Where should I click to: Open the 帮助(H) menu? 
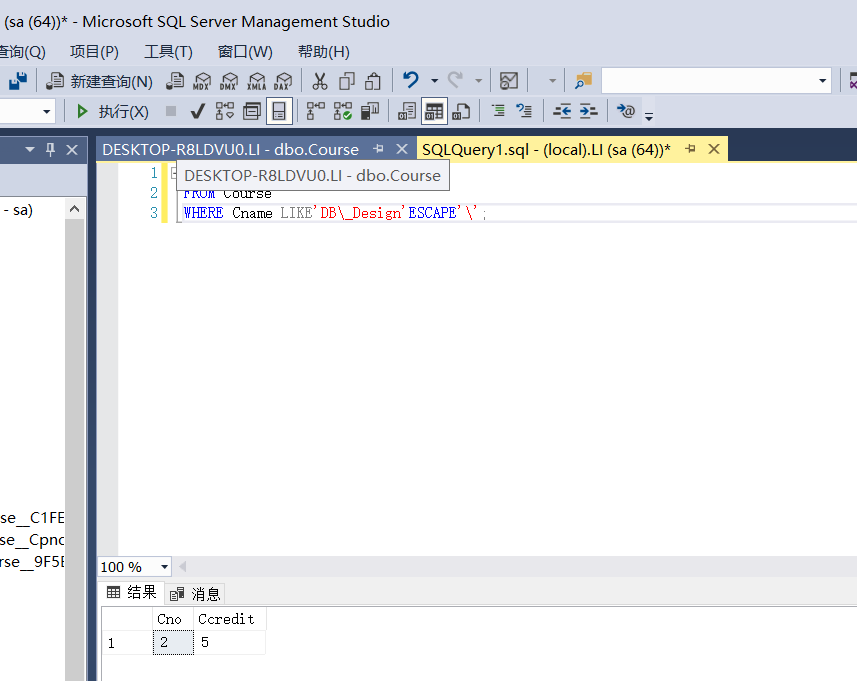(324, 52)
